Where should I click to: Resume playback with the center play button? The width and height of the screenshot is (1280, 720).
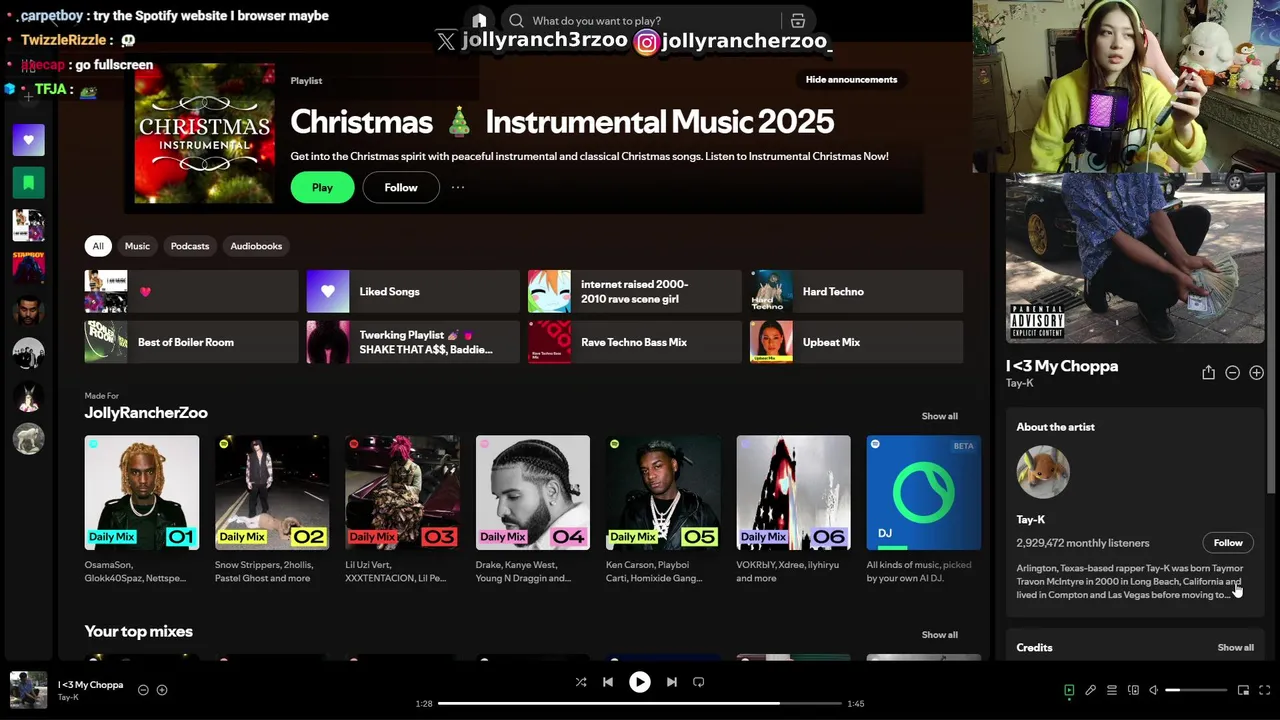(x=639, y=682)
